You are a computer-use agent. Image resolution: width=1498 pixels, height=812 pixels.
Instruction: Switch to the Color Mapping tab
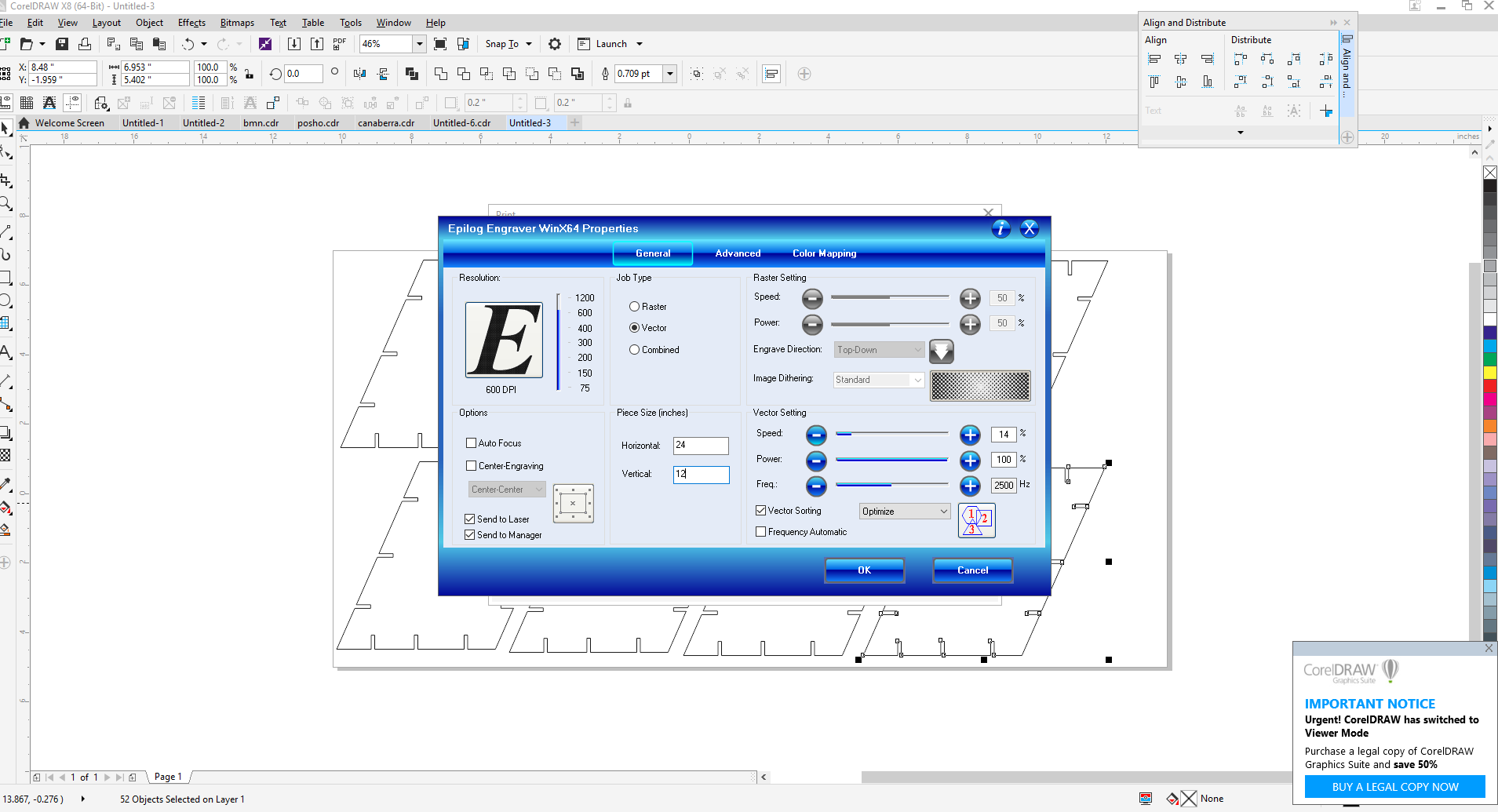[x=824, y=253]
